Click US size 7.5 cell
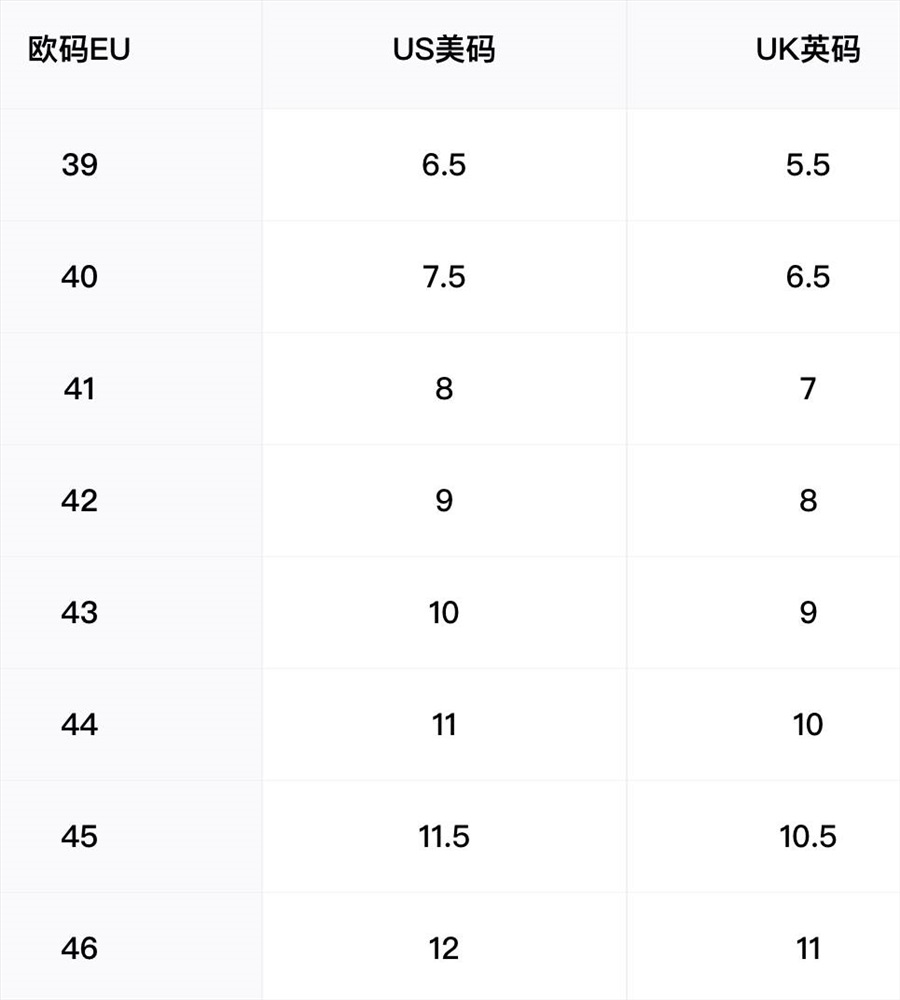The height and width of the screenshot is (1000, 900). pyautogui.click(x=444, y=277)
